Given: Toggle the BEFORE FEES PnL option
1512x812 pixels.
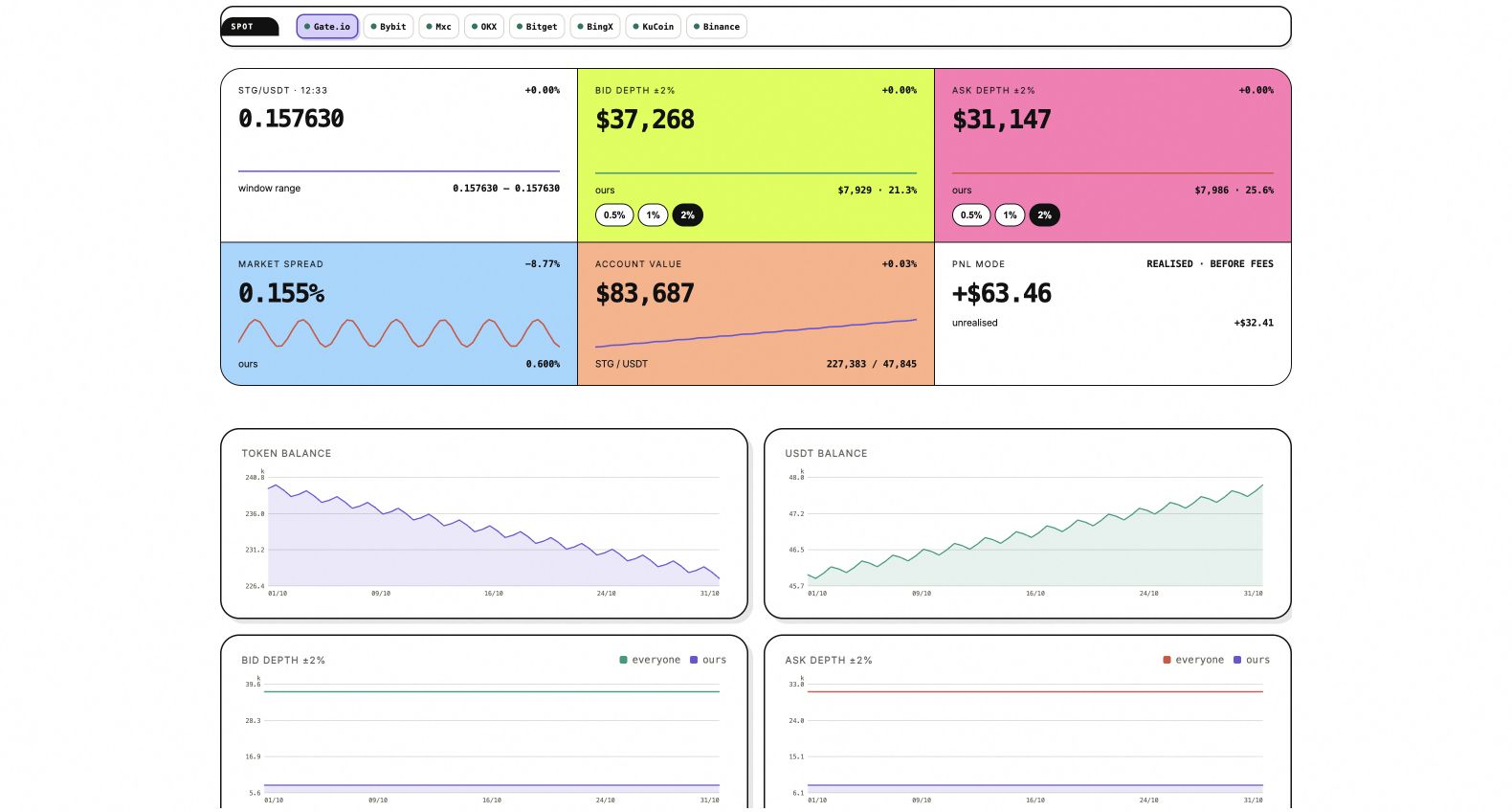Looking at the screenshot, I should coord(1241,264).
